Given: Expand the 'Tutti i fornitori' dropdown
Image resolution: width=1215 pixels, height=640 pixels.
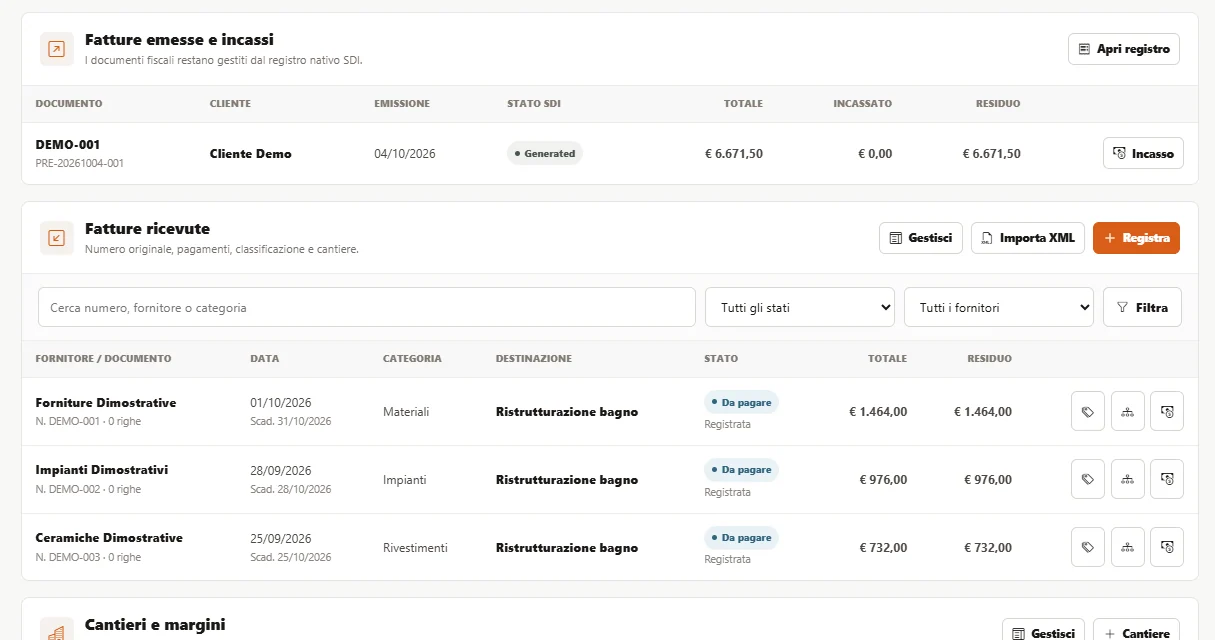Looking at the screenshot, I should (x=999, y=307).
